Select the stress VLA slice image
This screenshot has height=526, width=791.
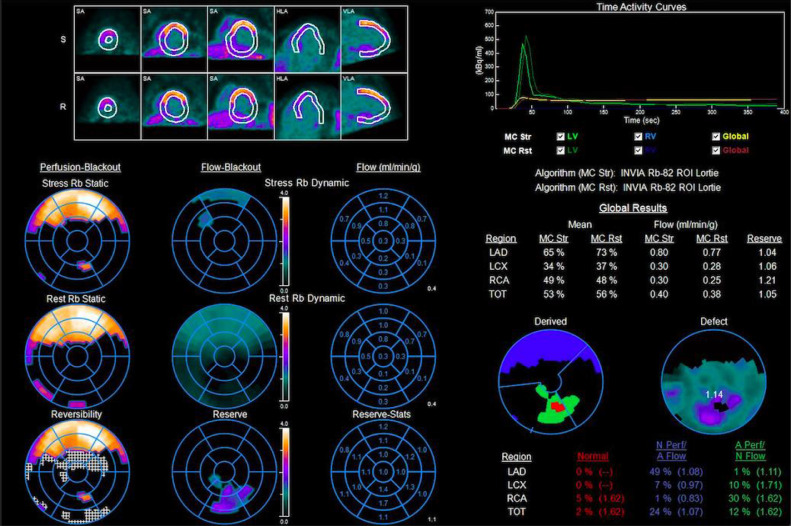click(x=374, y=39)
